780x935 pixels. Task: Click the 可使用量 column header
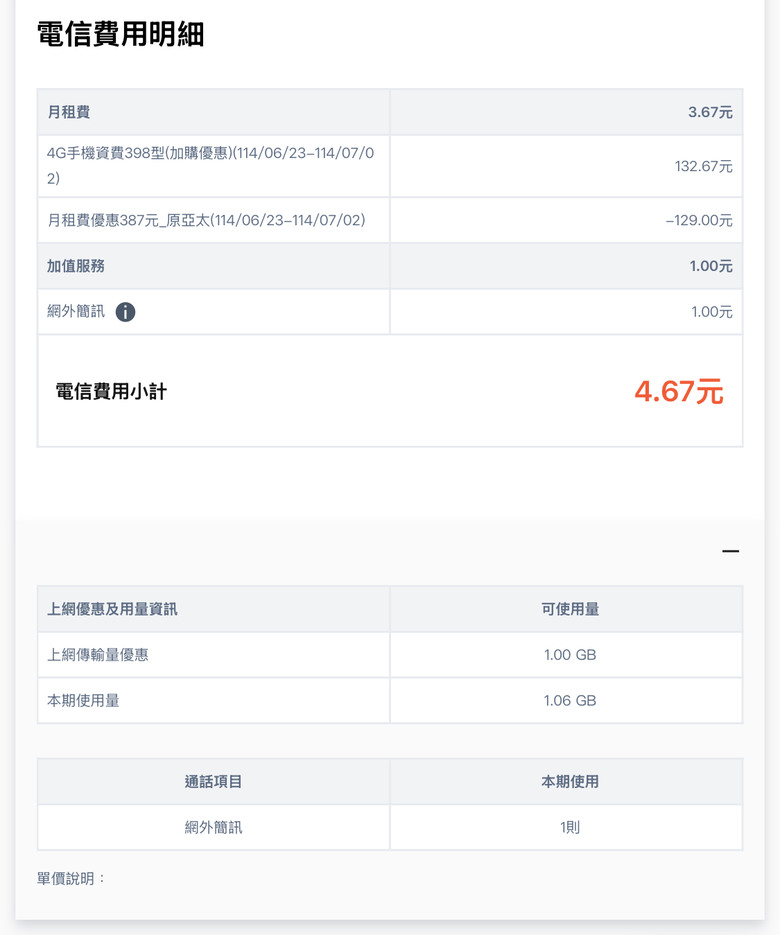click(x=570, y=609)
